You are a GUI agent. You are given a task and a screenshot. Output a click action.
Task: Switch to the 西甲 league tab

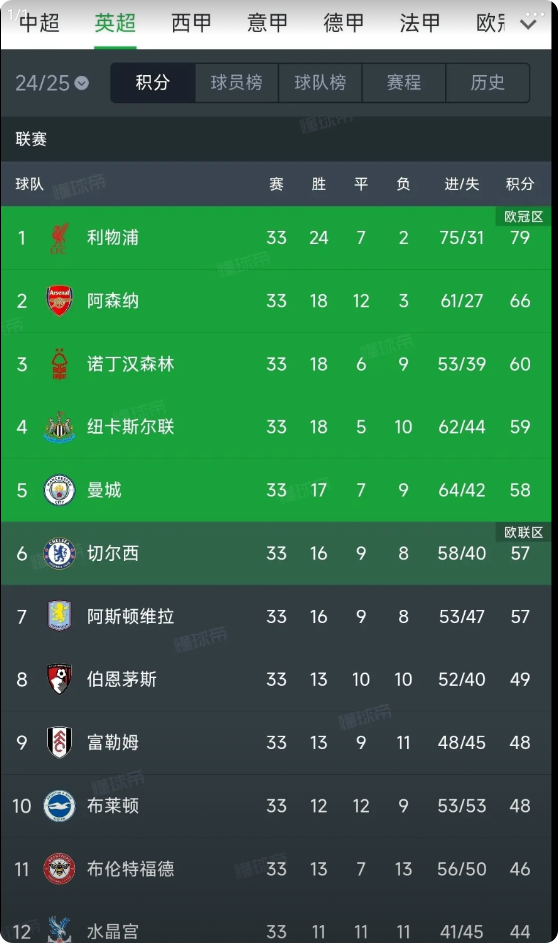click(191, 23)
